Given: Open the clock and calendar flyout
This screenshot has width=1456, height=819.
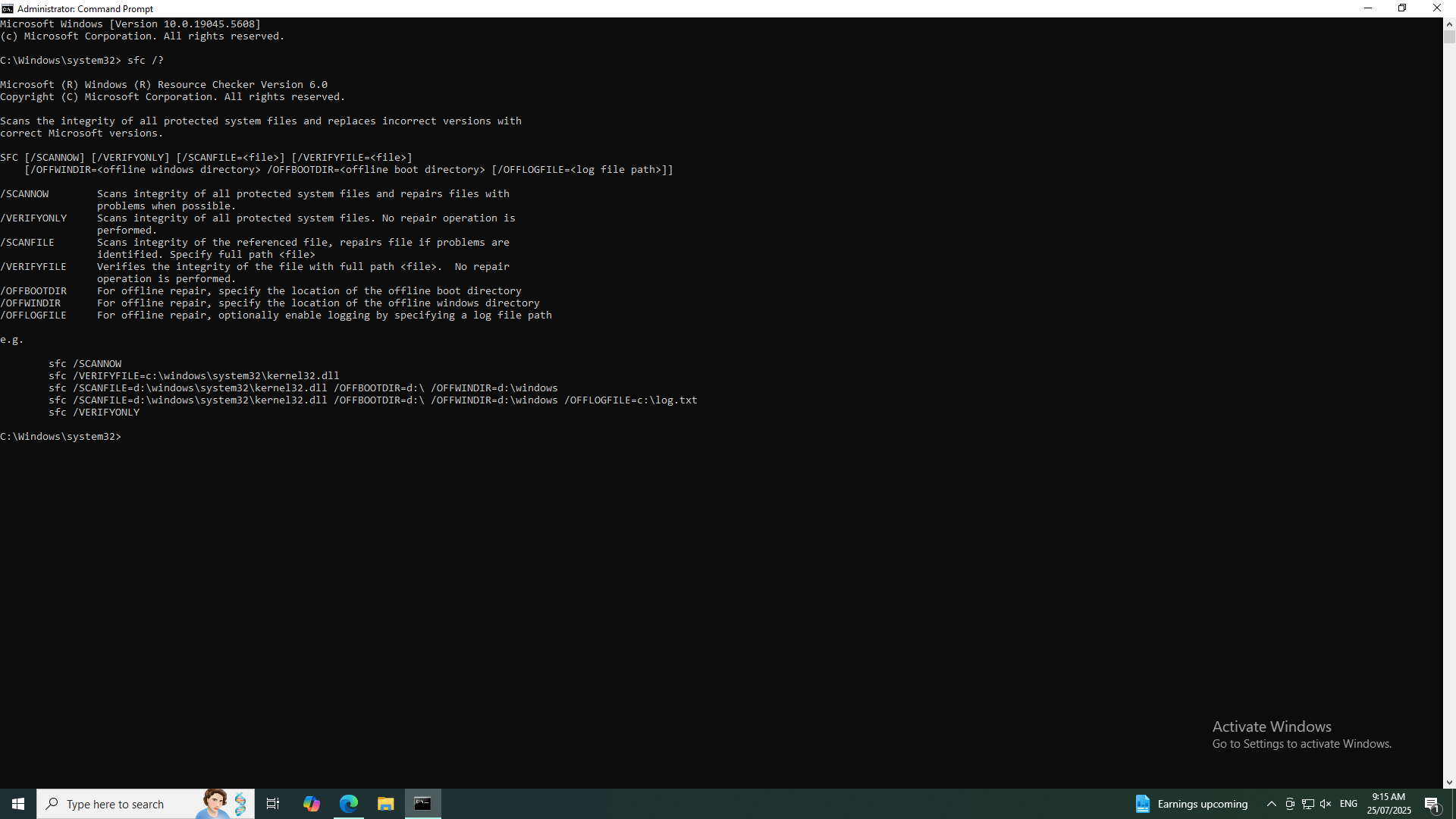Looking at the screenshot, I should coord(1389,804).
